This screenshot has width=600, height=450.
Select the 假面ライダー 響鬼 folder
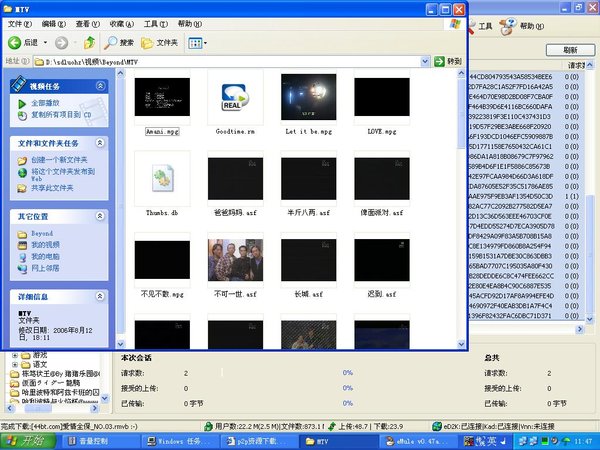(51, 383)
